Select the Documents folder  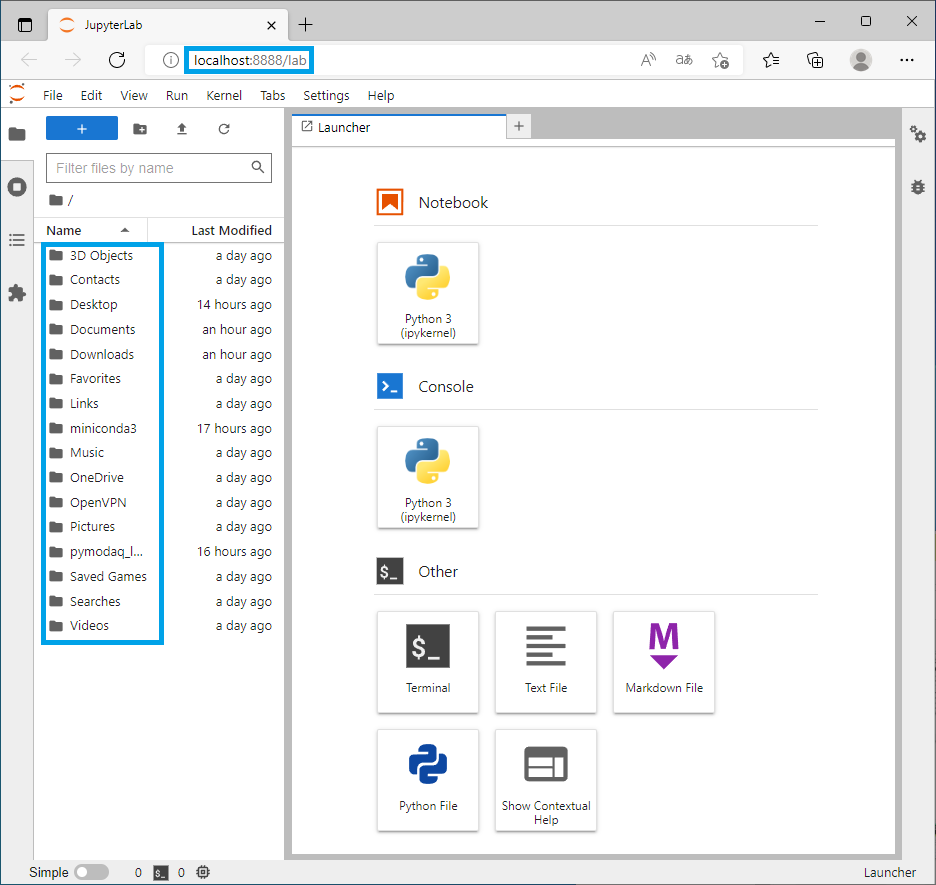point(160,329)
